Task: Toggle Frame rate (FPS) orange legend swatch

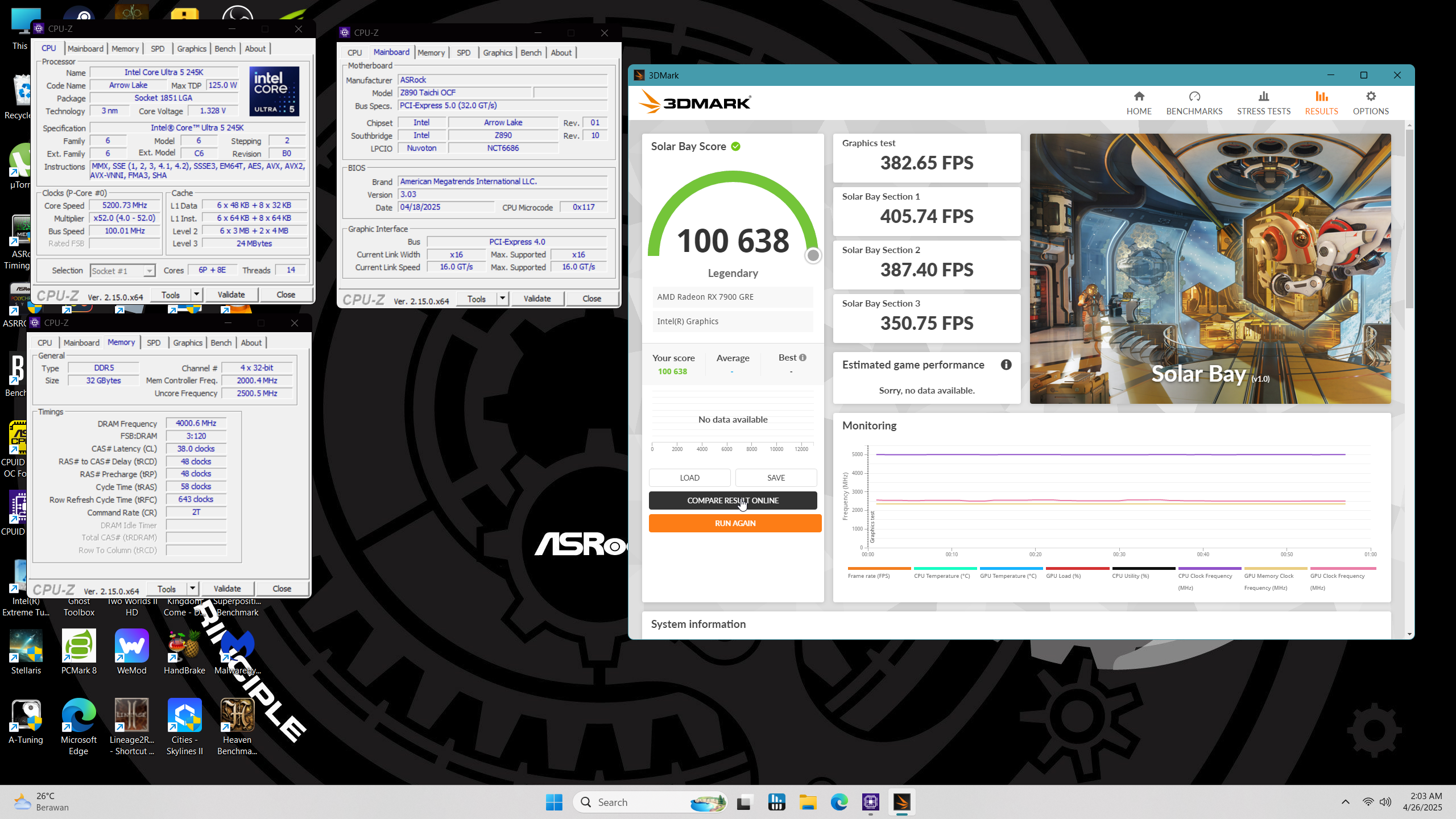Action: 879,568
